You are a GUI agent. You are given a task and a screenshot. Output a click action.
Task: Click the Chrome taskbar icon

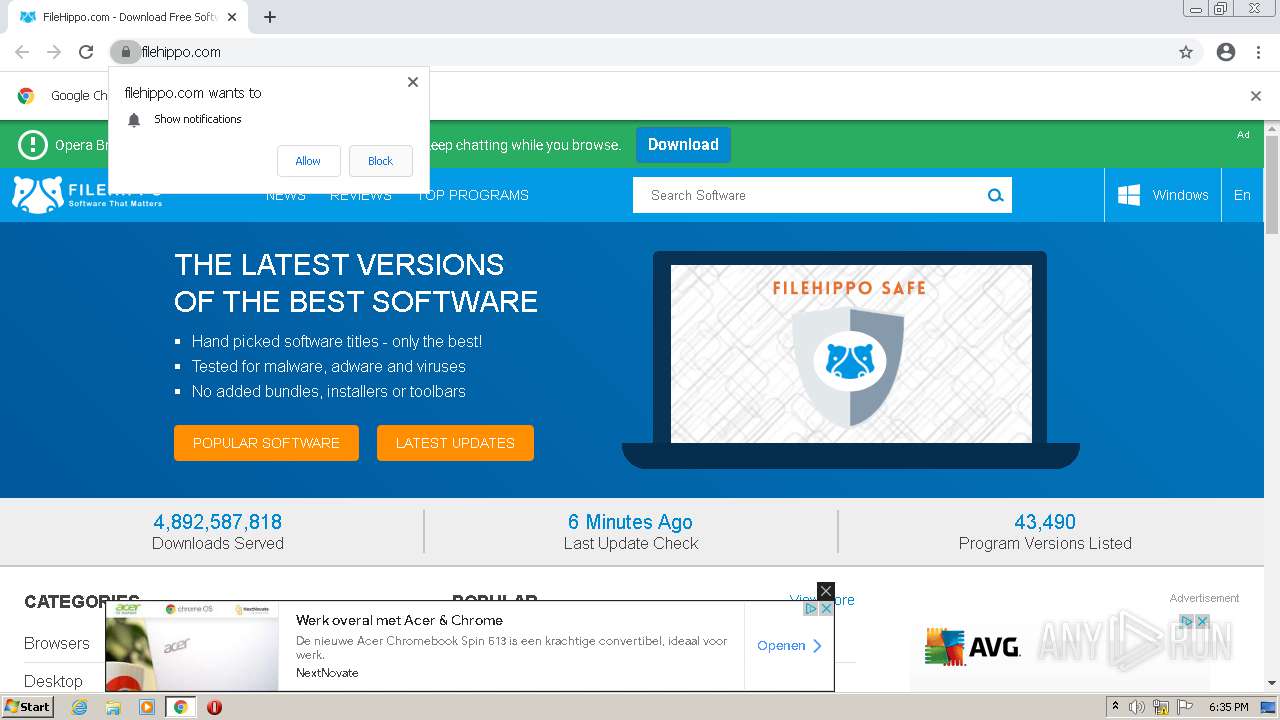(x=180, y=707)
